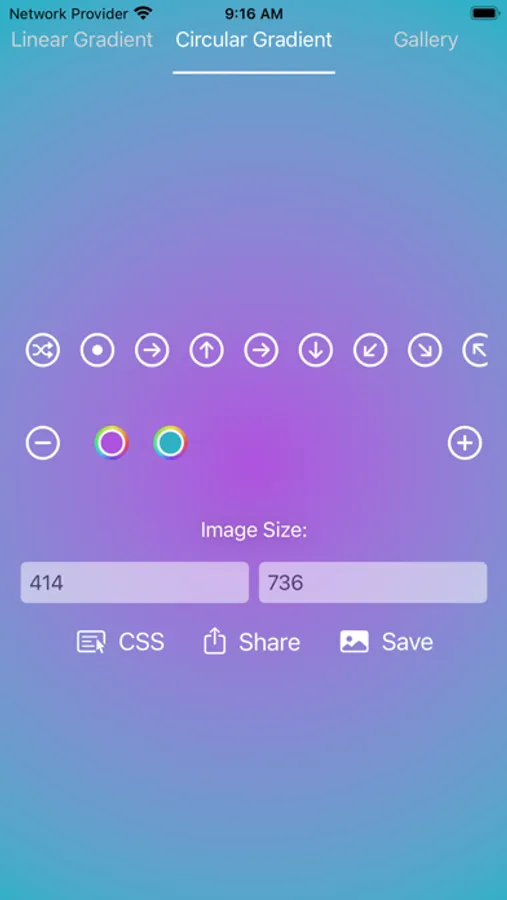Viewport: 507px width, 900px height.
Task: Open the purple color picker swatch
Action: (x=111, y=443)
